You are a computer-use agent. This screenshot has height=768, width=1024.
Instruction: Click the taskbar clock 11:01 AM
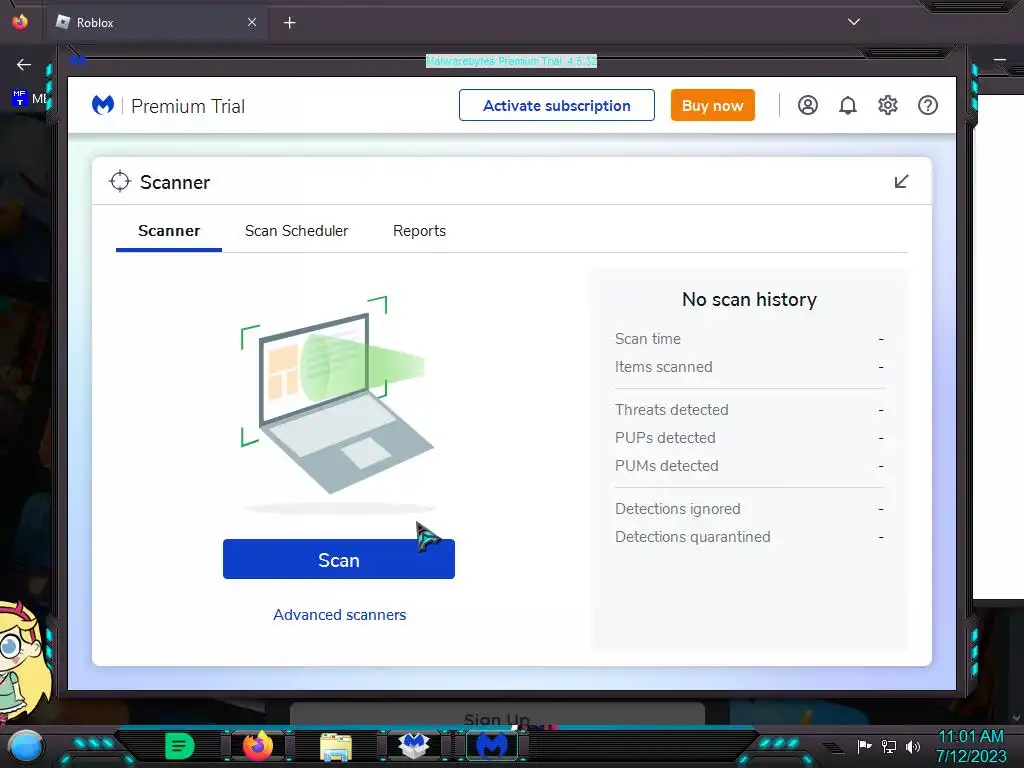coord(971,737)
